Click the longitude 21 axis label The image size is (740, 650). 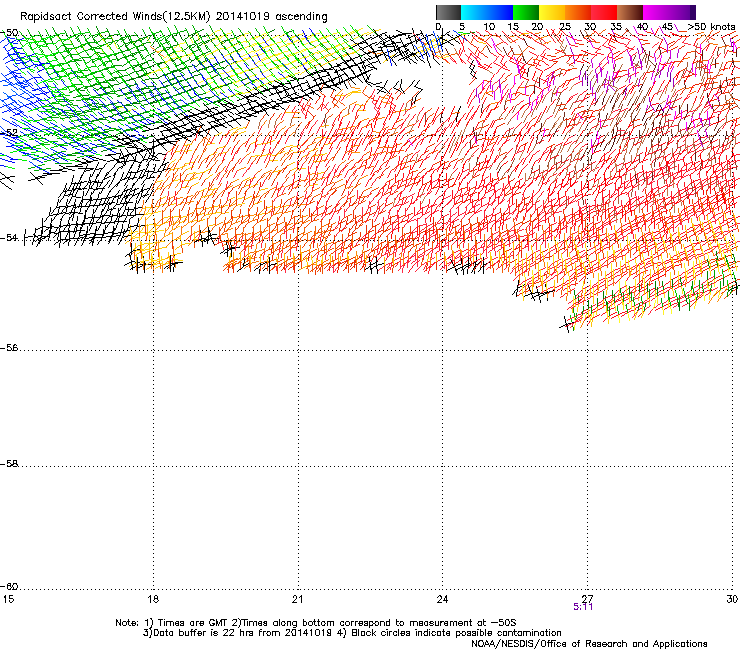click(298, 599)
